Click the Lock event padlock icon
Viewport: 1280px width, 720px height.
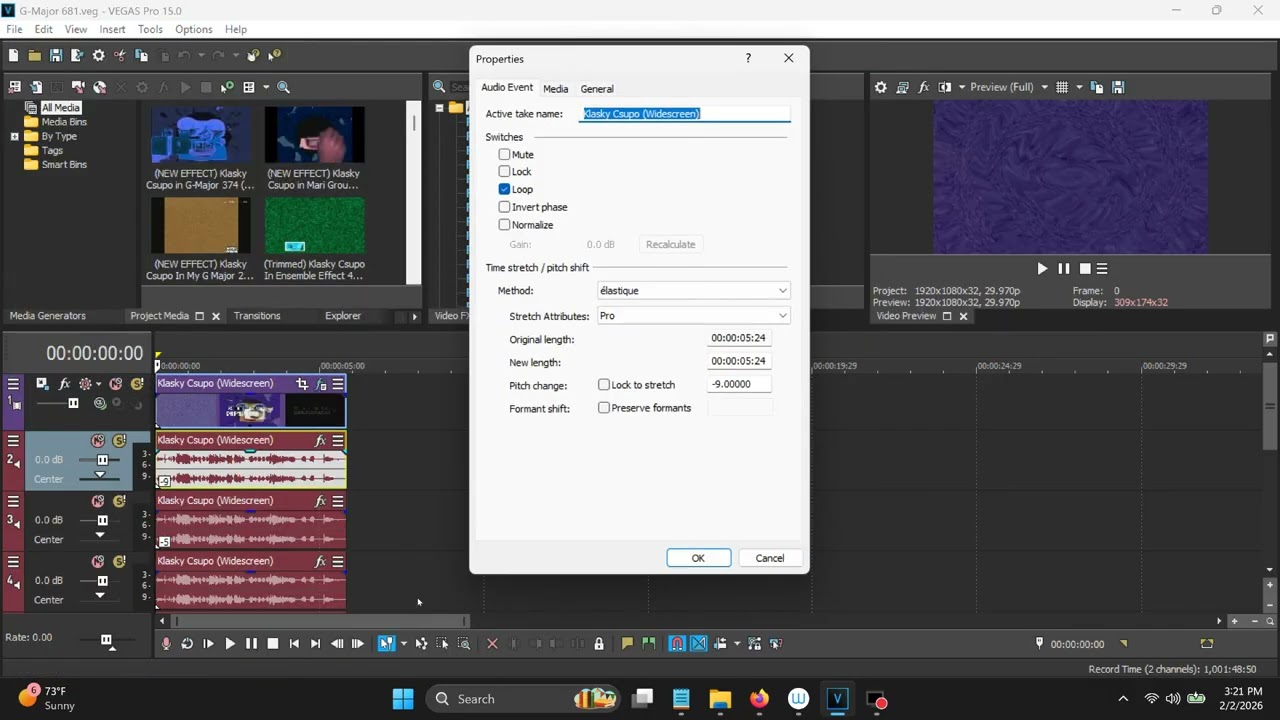(599, 644)
